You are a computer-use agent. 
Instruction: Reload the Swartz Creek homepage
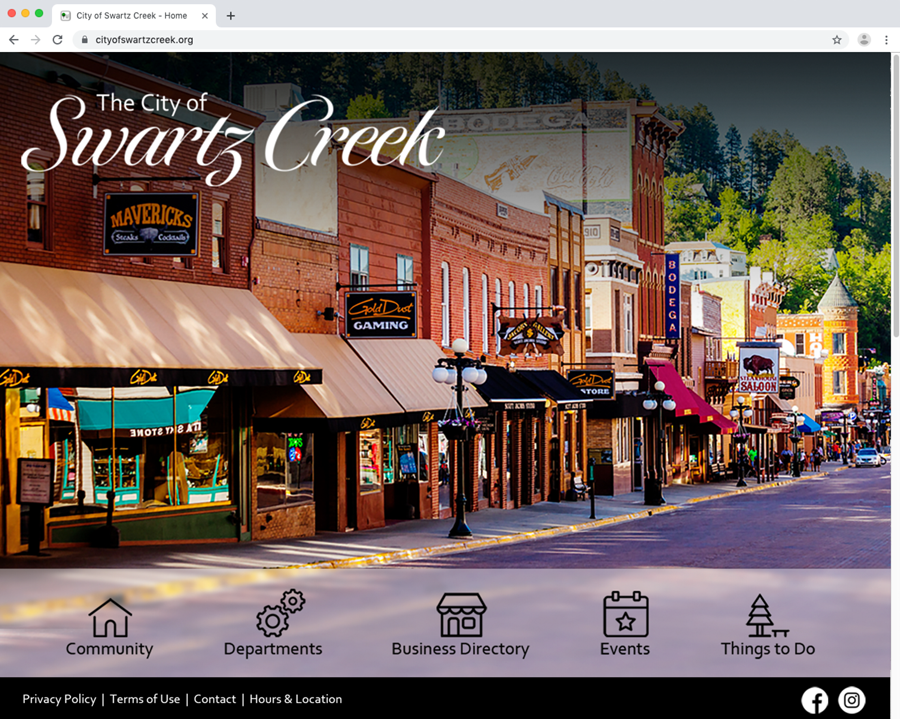coord(57,40)
